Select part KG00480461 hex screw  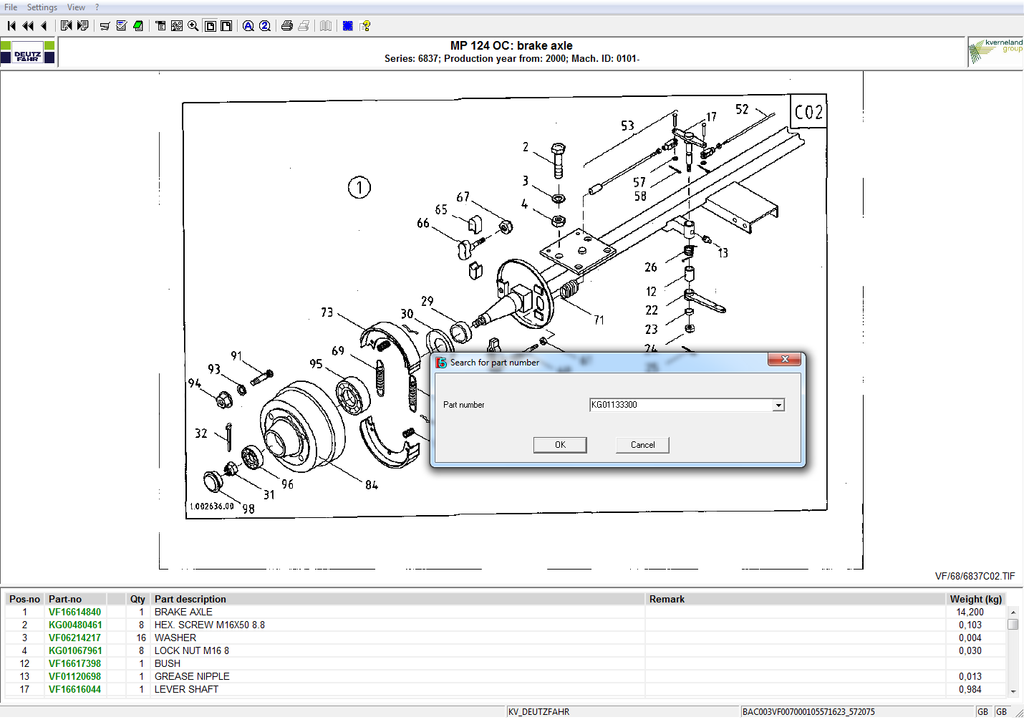click(x=75, y=625)
